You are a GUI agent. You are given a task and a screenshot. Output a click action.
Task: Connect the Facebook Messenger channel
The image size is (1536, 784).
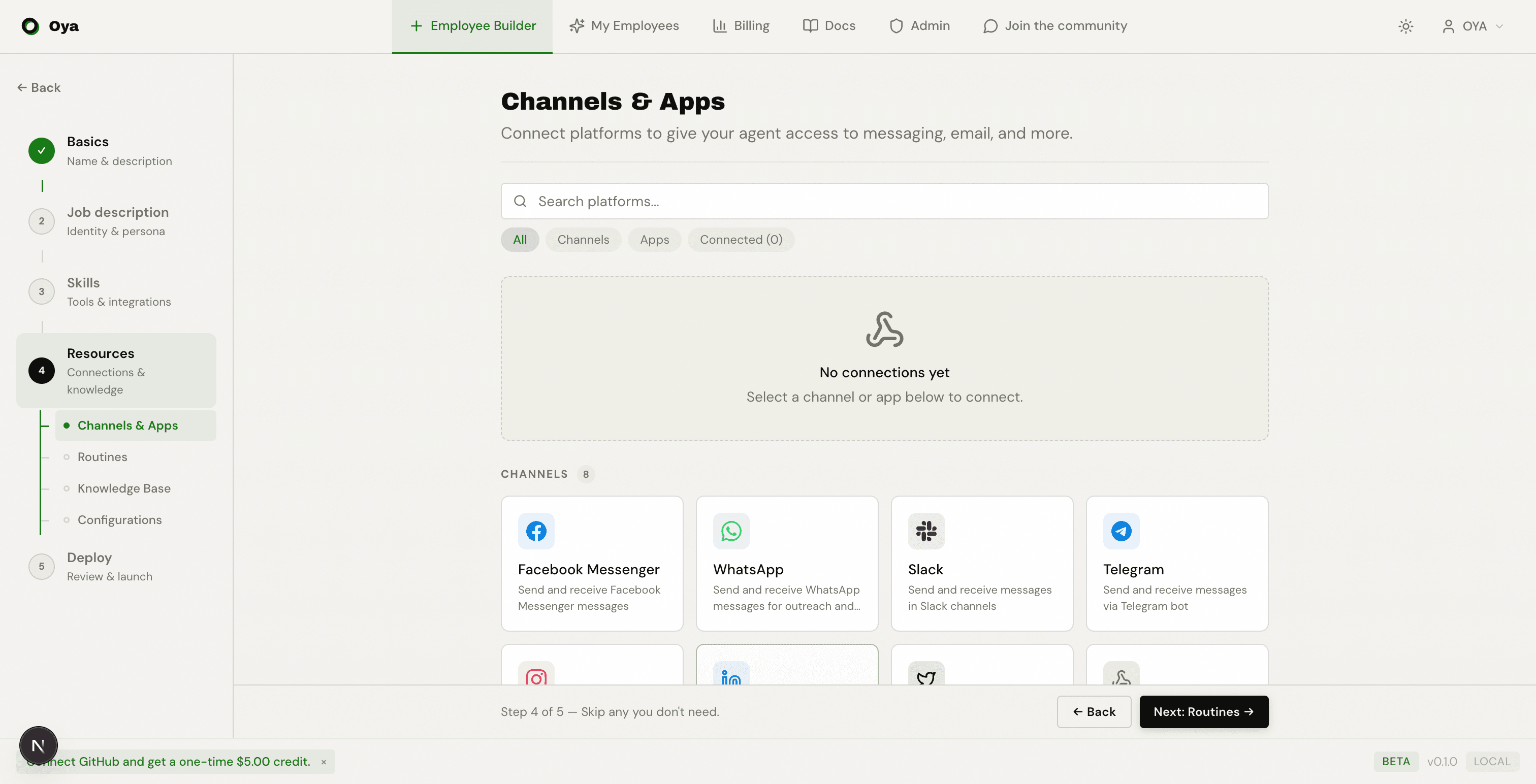[x=591, y=563]
